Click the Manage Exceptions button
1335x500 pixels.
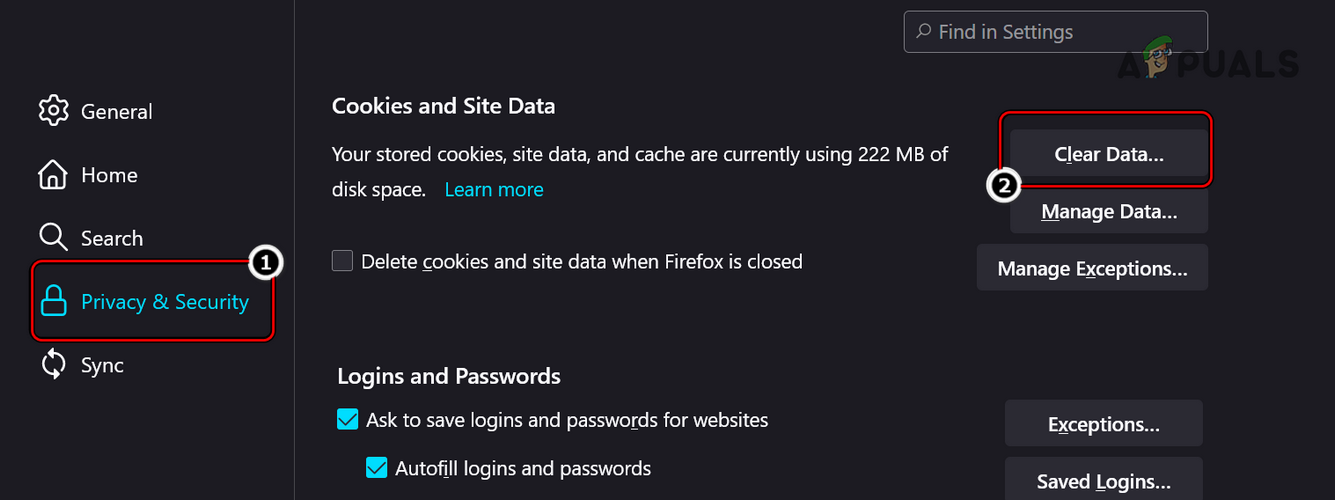(1092, 269)
